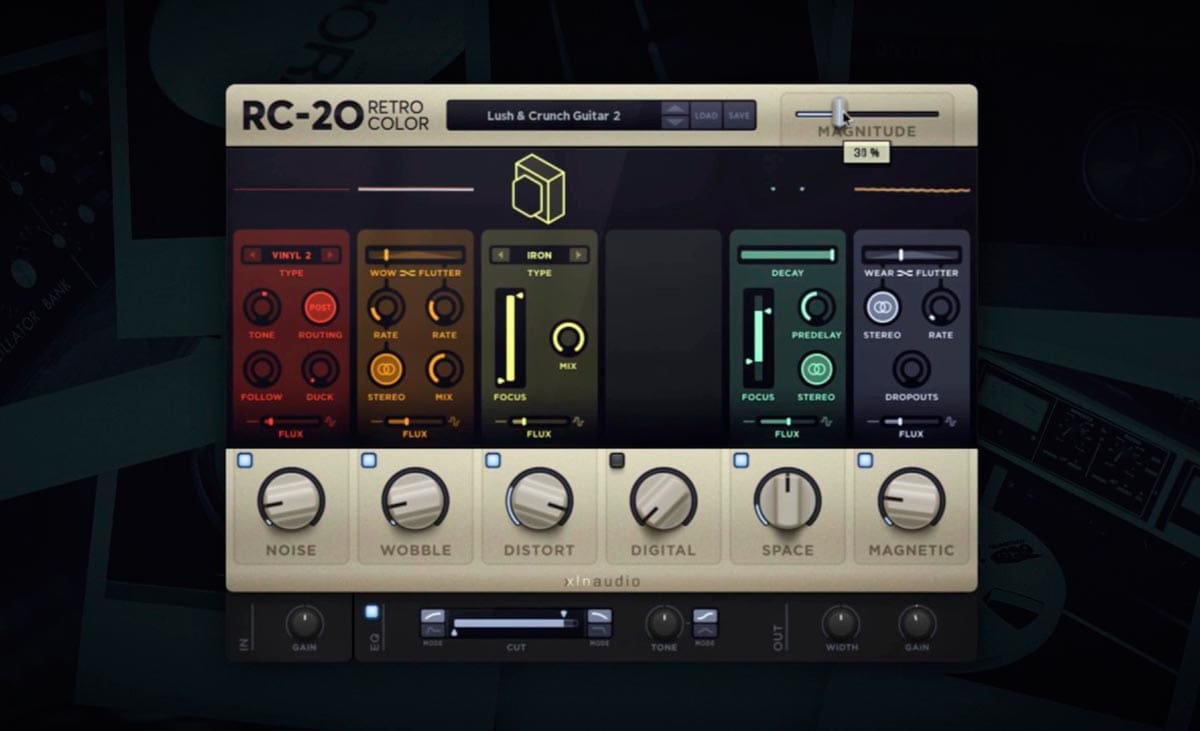The image size is (1200, 731).
Task: Toggle the Magnetic stereo button
Action: [882, 307]
